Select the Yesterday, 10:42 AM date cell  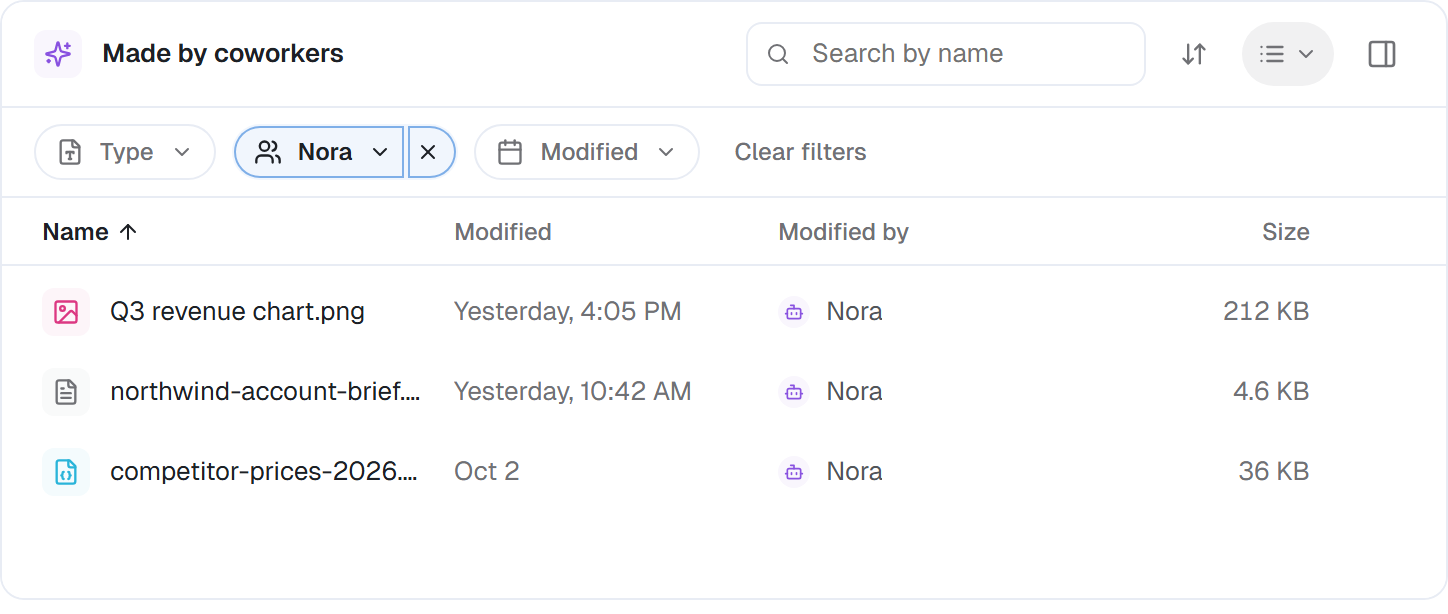573,392
